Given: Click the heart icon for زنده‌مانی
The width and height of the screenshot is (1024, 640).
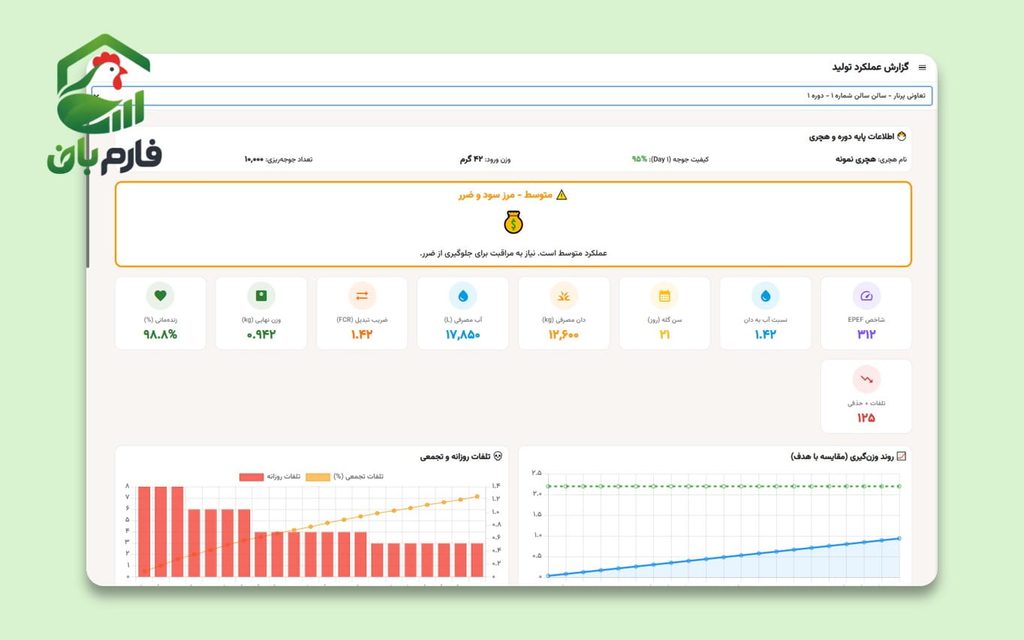Looking at the screenshot, I should 160,296.
